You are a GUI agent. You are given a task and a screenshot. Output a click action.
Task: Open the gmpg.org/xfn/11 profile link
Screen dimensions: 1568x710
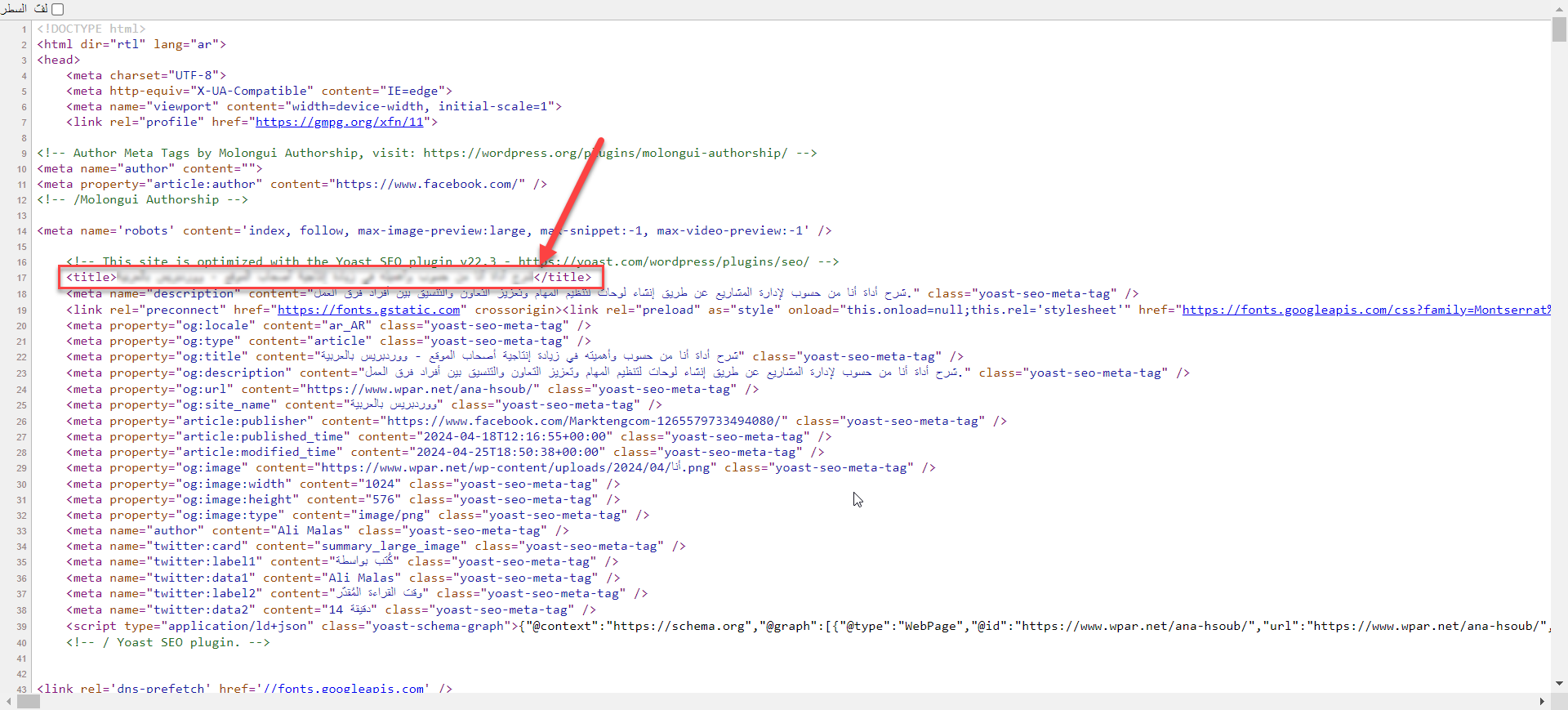point(340,122)
